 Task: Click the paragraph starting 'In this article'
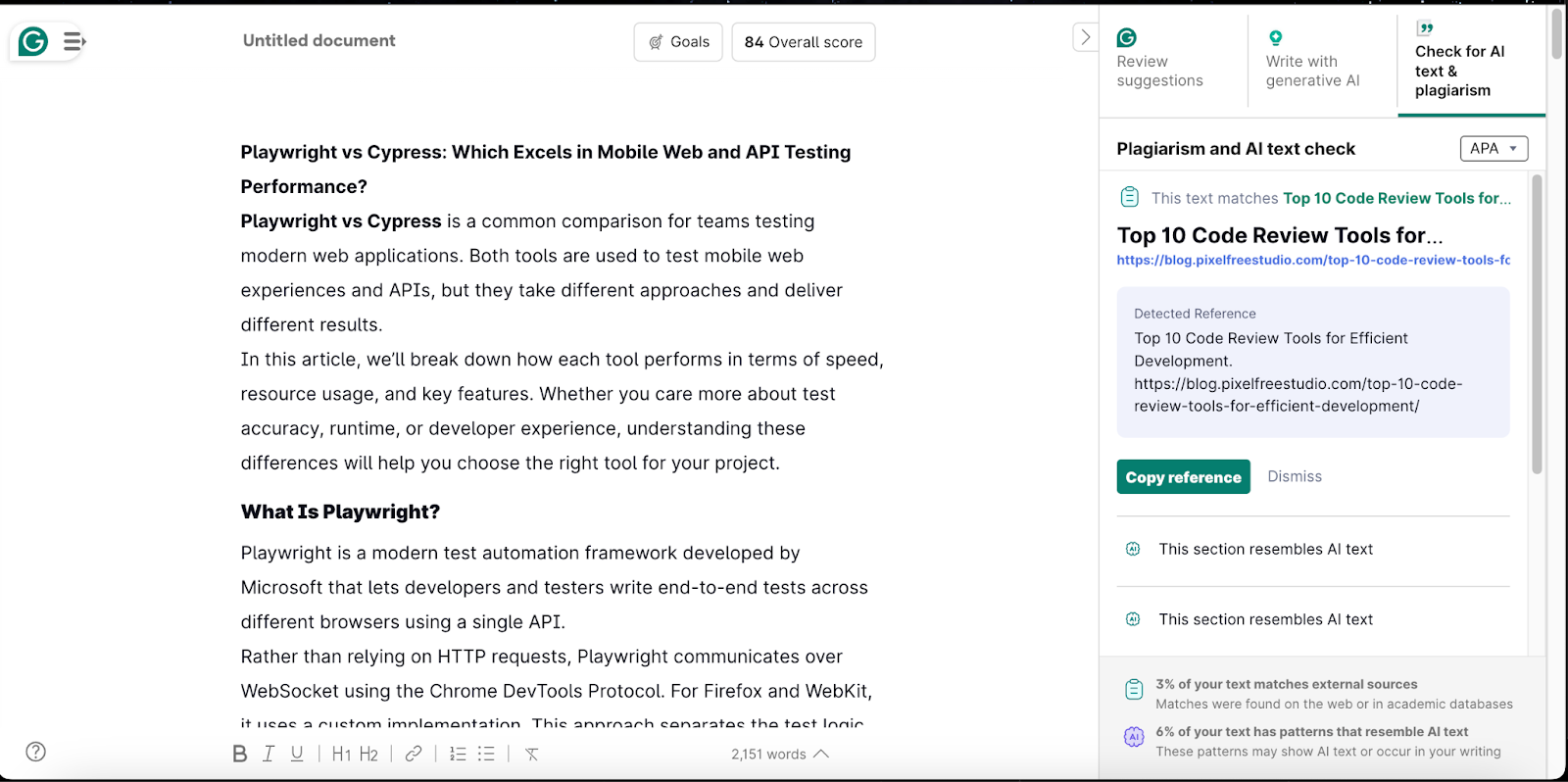click(563, 412)
